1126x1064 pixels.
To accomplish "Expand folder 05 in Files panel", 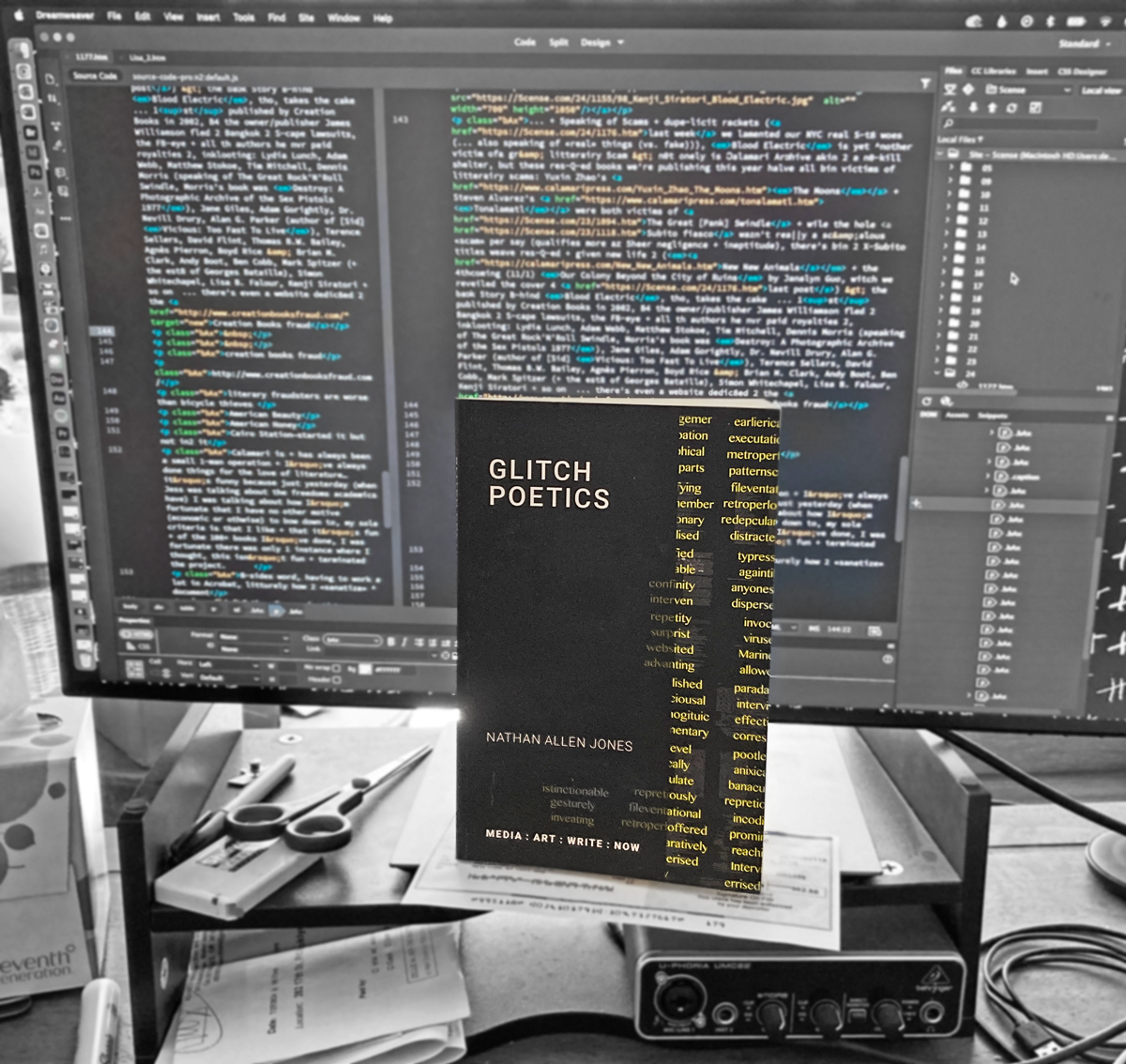I will [951, 167].
